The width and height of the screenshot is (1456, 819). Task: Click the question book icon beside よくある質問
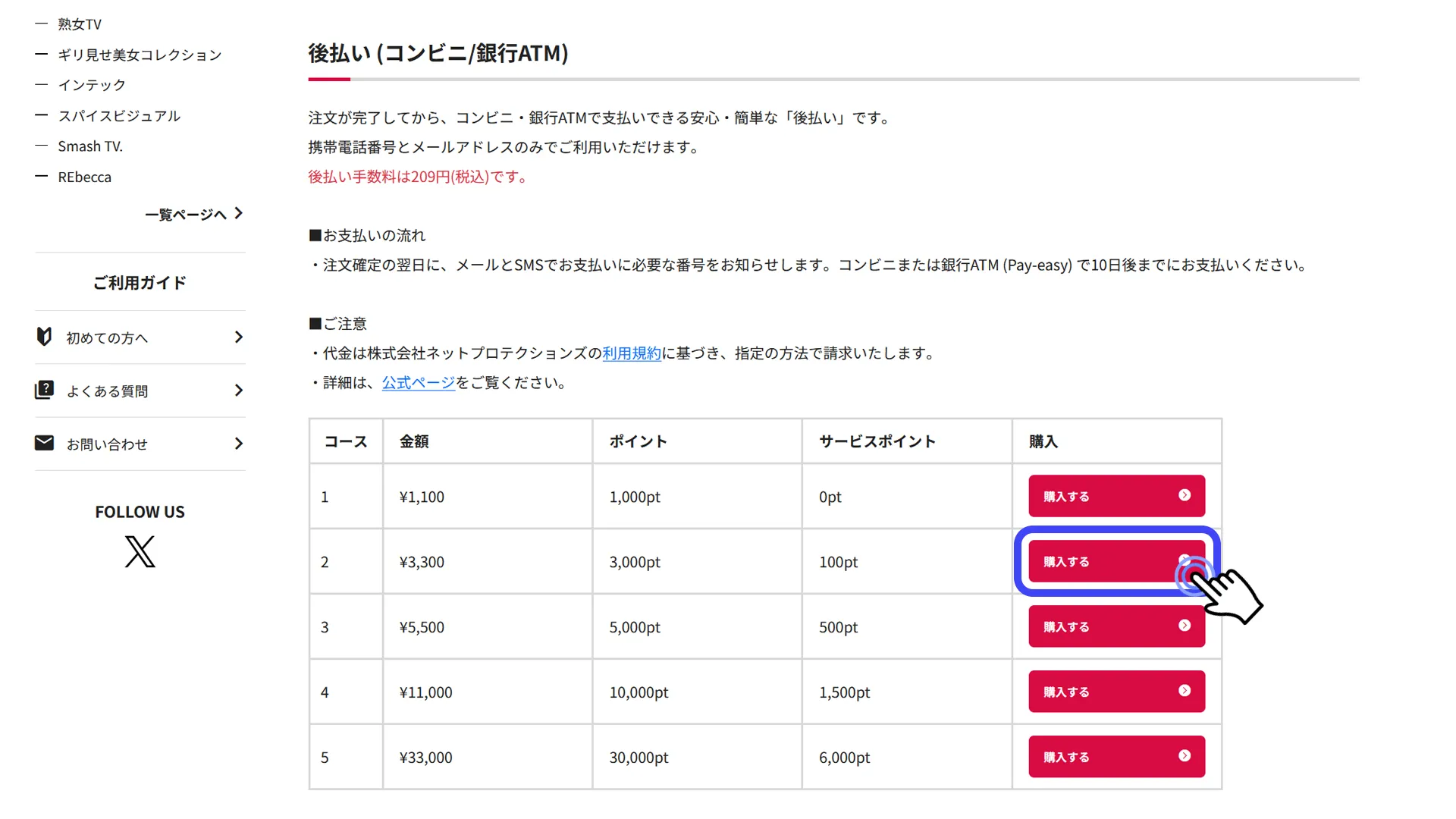click(44, 390)
